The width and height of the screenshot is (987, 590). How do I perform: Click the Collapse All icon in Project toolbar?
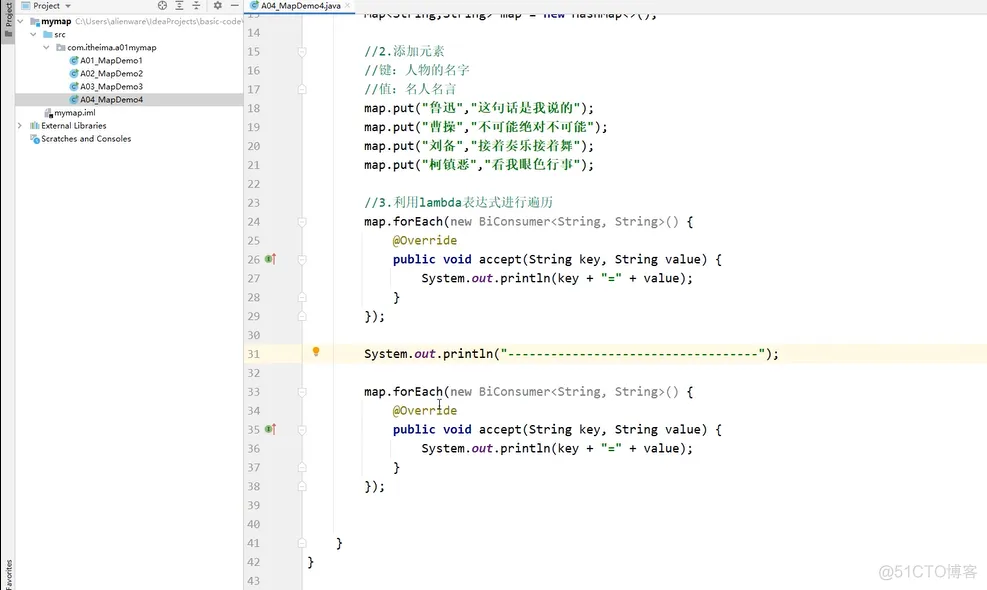[197, 6]
